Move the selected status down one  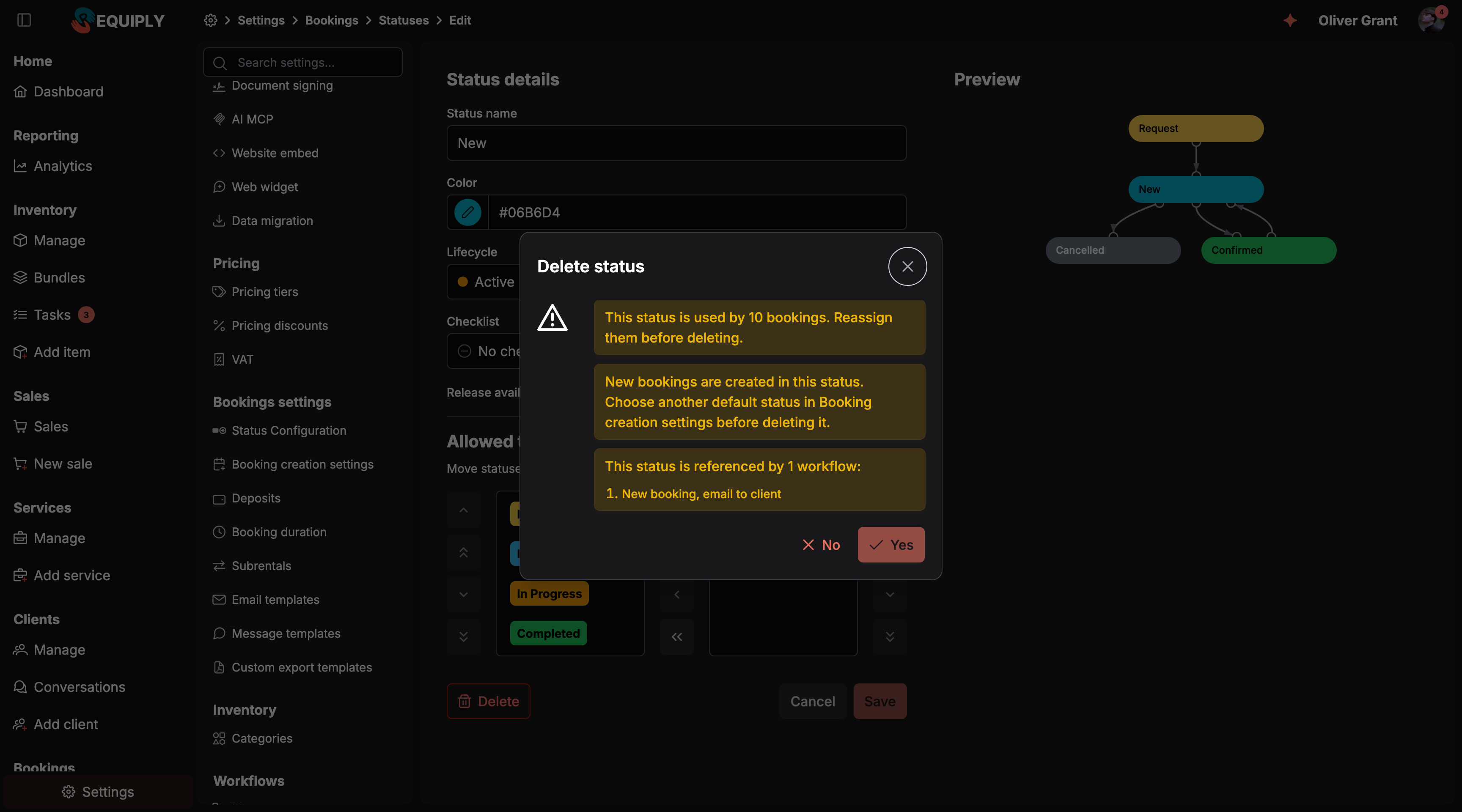tap(463, 594)
